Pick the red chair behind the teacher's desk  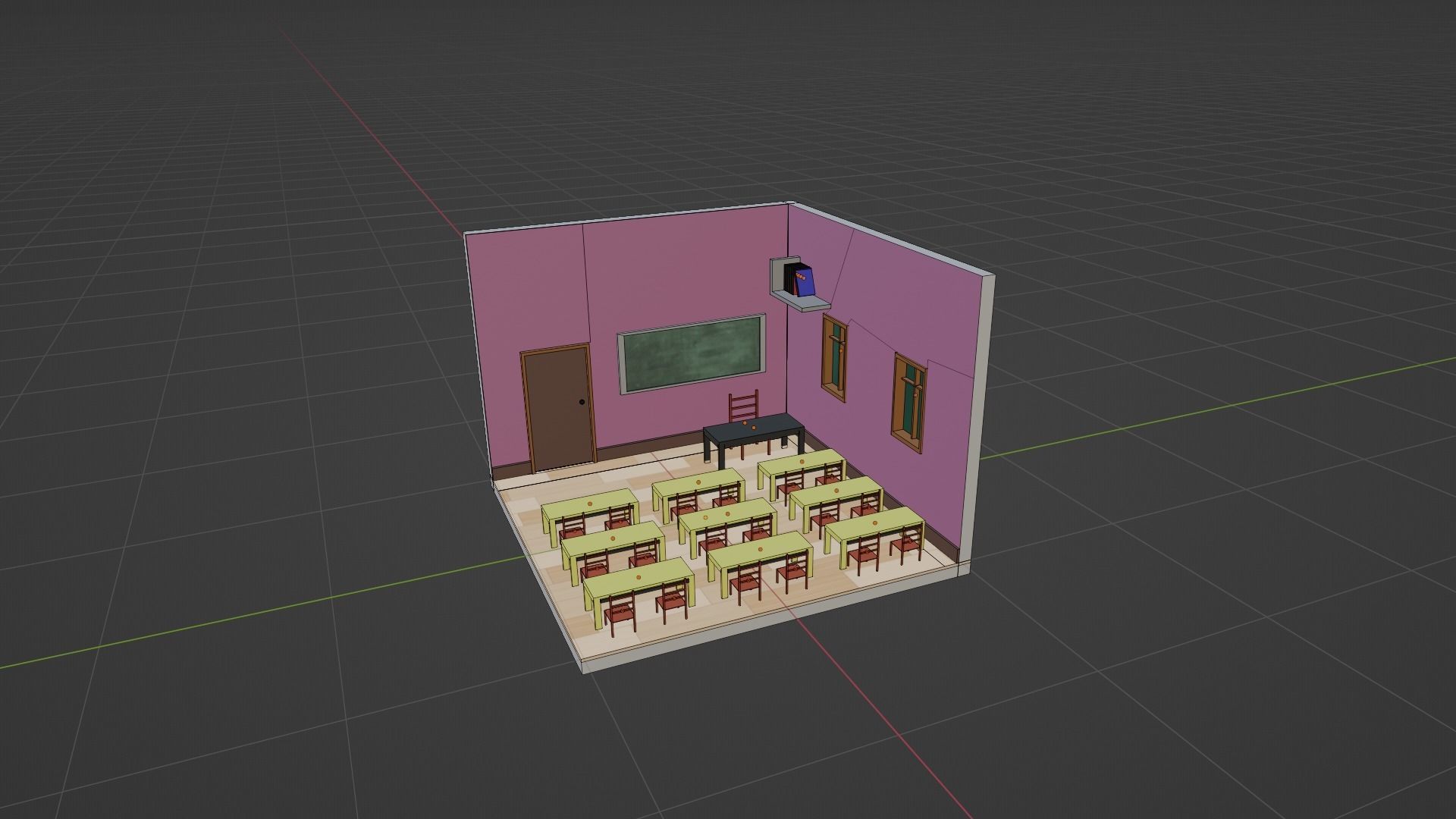click(x=743, y=407)
